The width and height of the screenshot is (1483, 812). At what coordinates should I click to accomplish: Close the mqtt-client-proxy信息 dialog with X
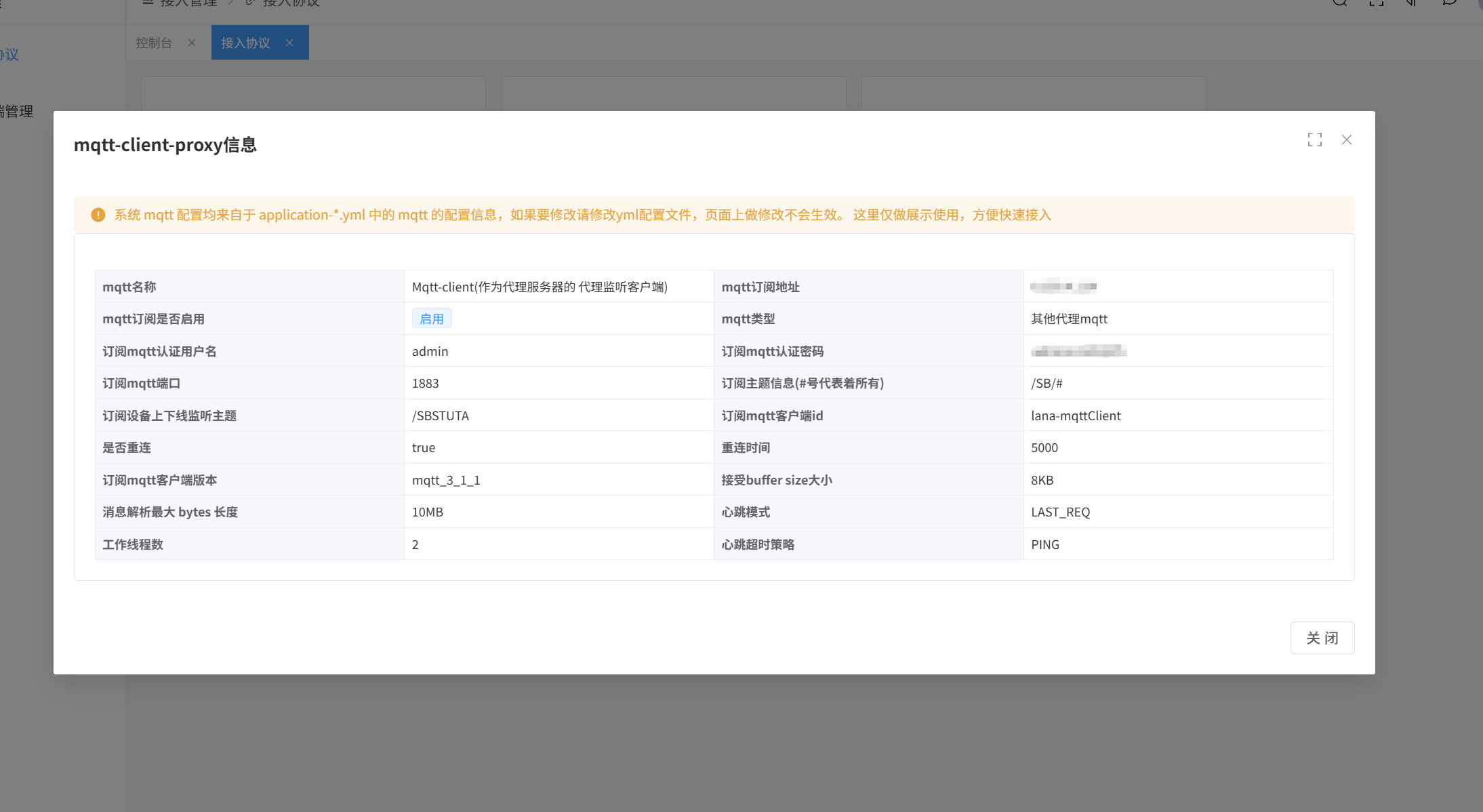pos(1347,140)
